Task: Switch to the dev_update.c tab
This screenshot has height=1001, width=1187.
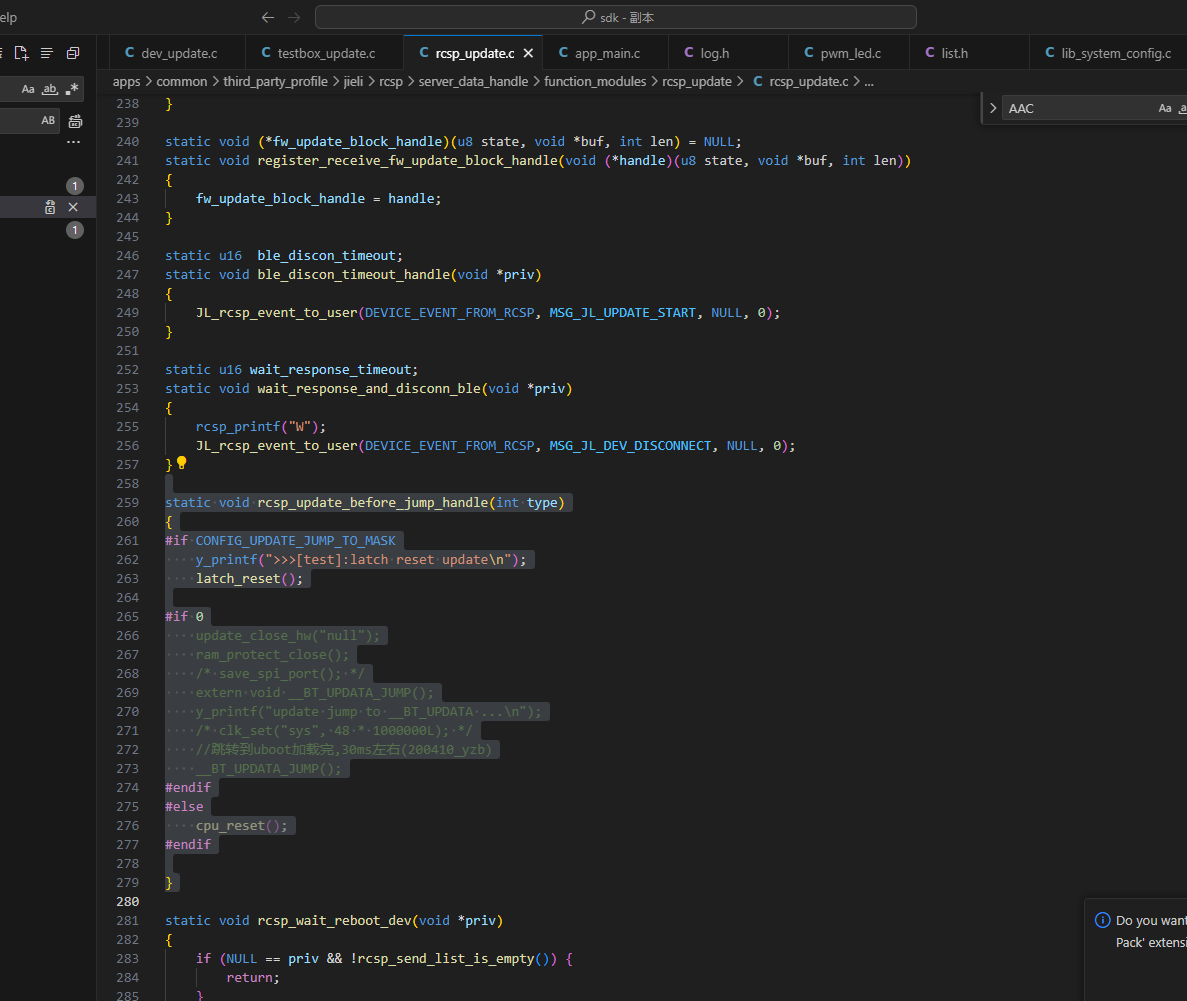Action: (x=177, y=53)
